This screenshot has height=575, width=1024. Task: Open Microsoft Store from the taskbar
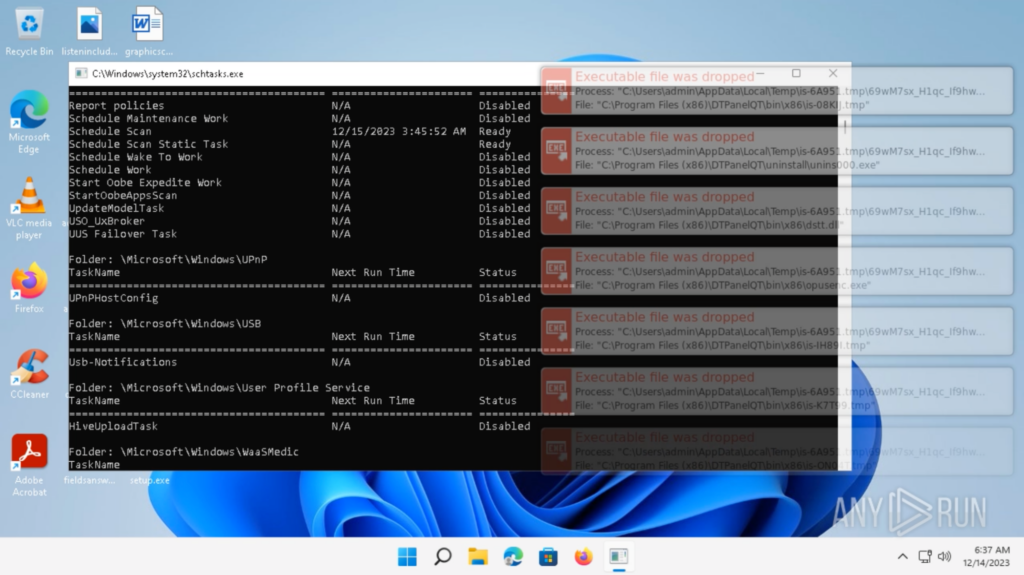[x=548, y=556]
